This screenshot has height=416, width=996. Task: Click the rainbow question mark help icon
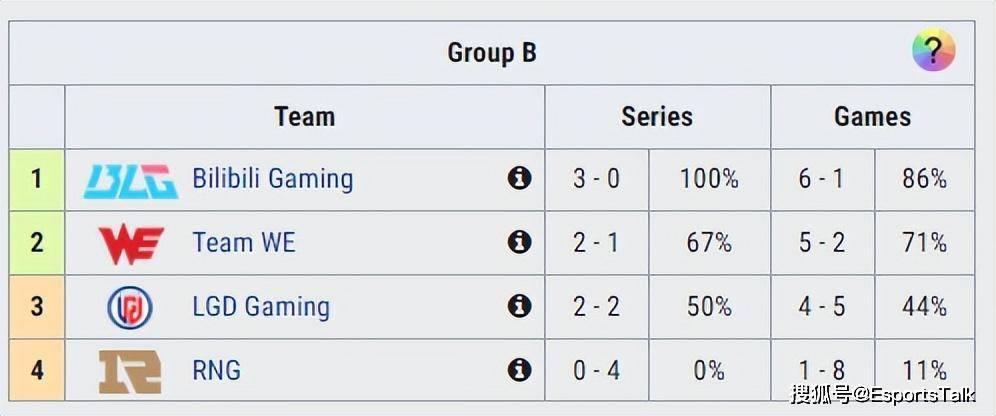pyautogui.click(x=934, y=50)
